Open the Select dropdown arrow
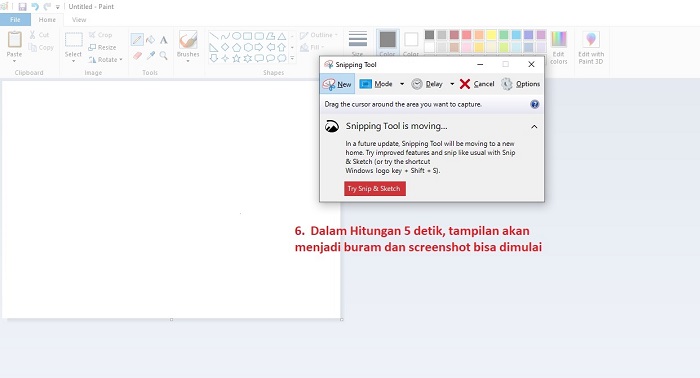 point(73,61)
